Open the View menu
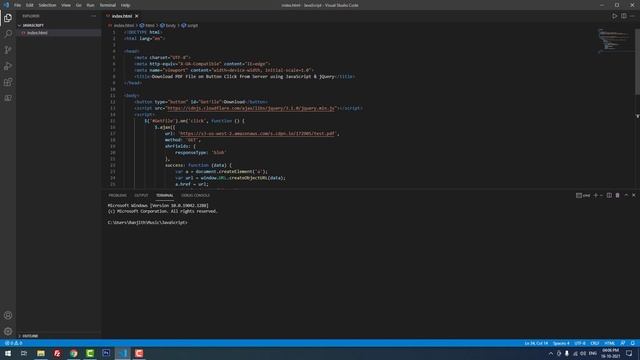The image size is (640, 360). point(66,5)
